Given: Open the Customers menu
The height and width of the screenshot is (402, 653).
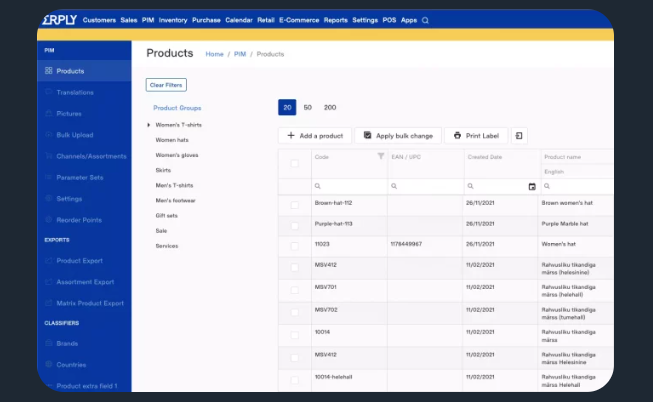Looking at the screenshot, I should (x=99, y=20).
